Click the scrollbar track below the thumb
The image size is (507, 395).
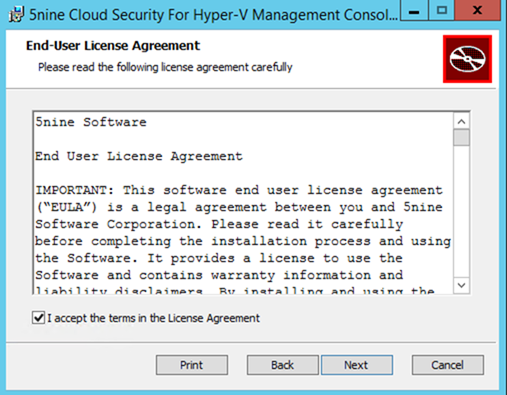[462, 212]
